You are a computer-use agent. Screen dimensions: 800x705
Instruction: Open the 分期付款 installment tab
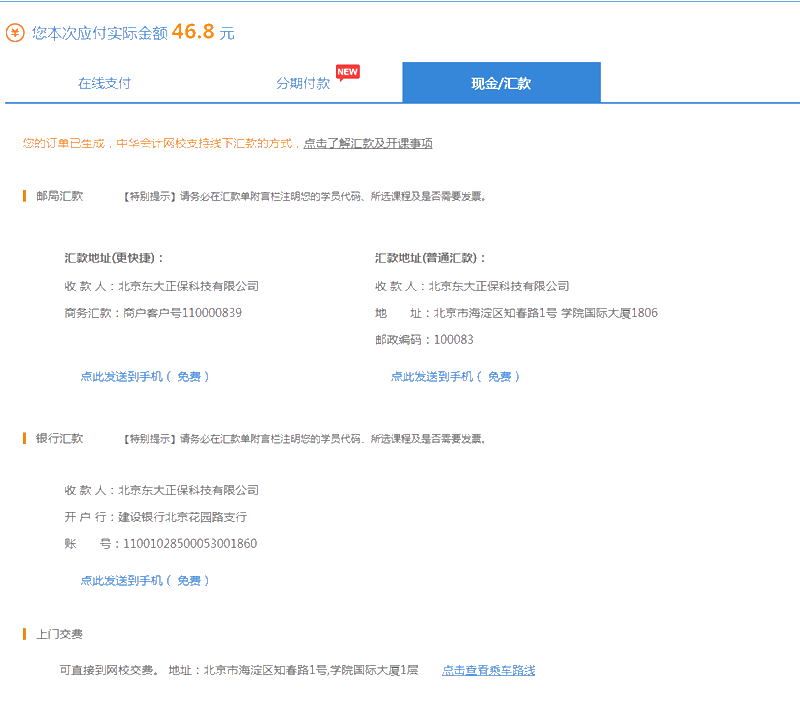pyautogui.click(x=301, y=85)
